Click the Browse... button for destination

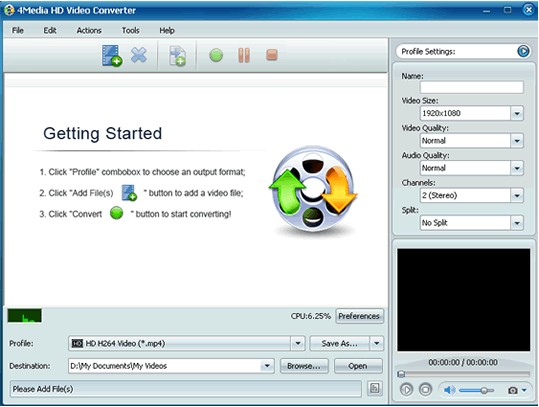click(x=304, y=366)
